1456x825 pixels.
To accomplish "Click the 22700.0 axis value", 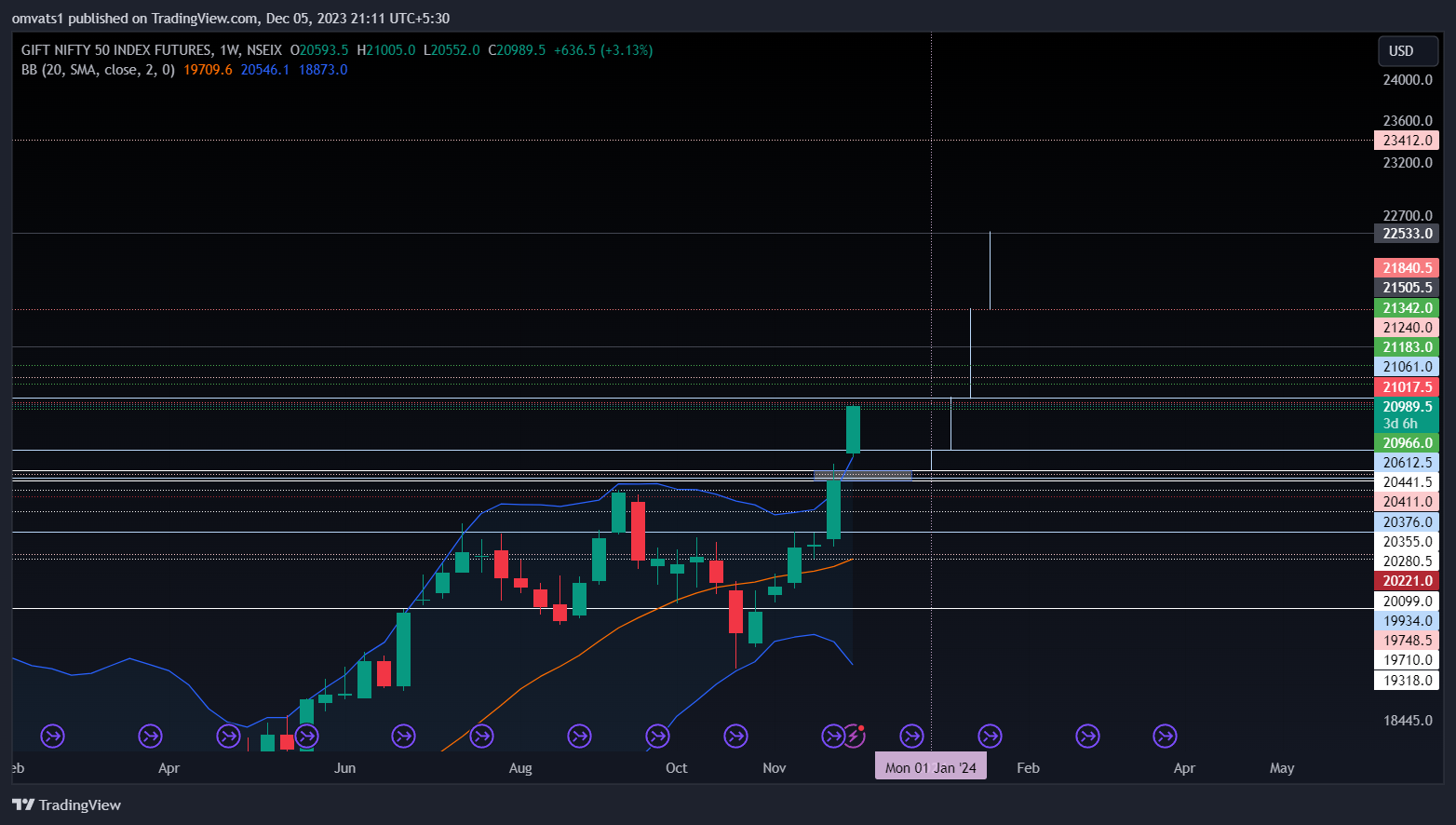I will point(1408,216).
